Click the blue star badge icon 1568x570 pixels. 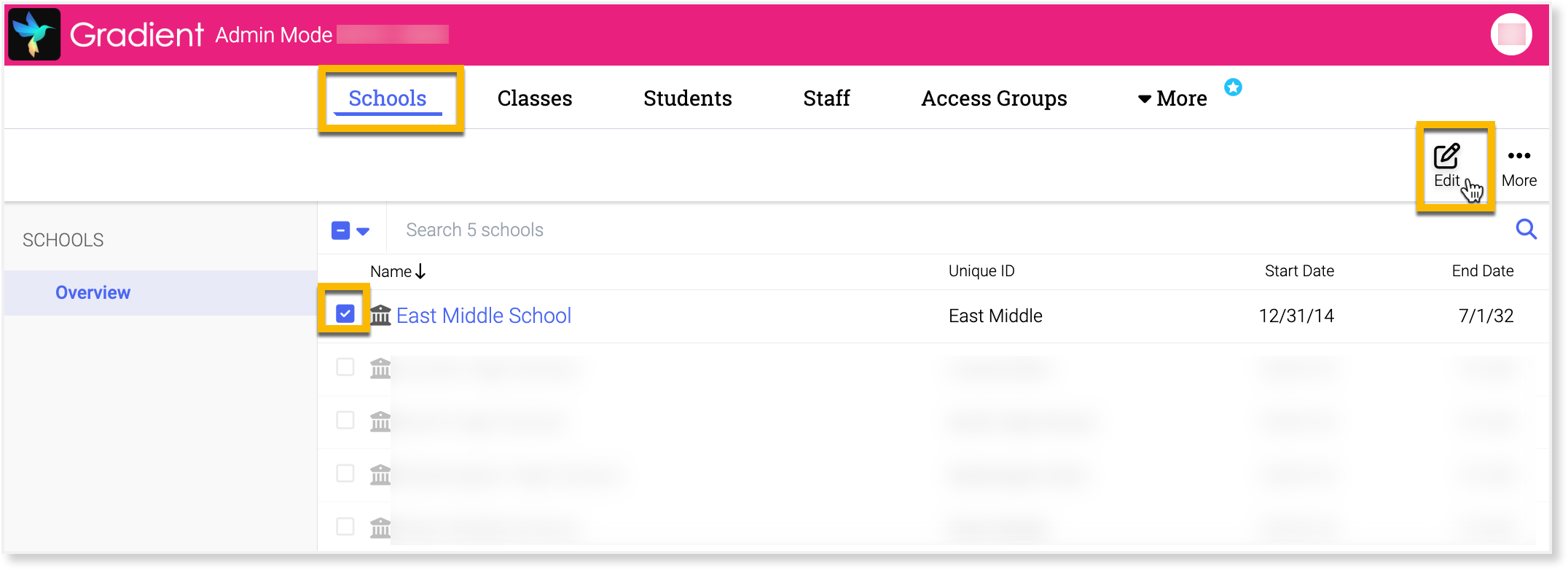coord(1233,87)
